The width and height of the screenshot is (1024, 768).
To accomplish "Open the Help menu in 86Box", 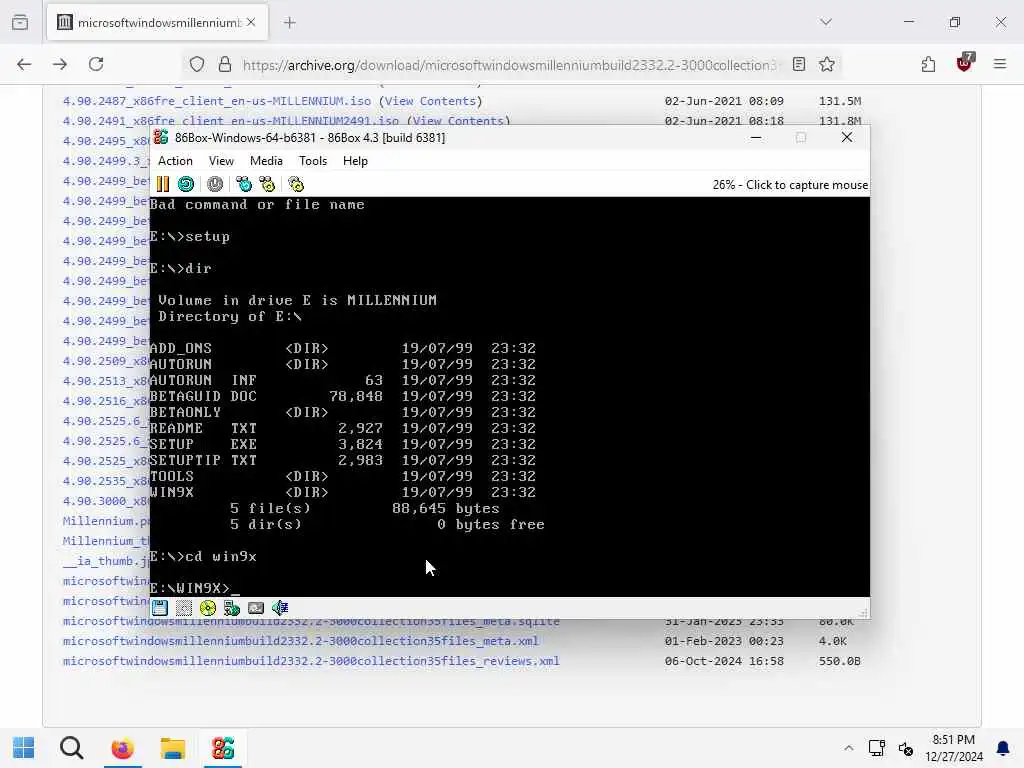I will click(x=355, y=161).
